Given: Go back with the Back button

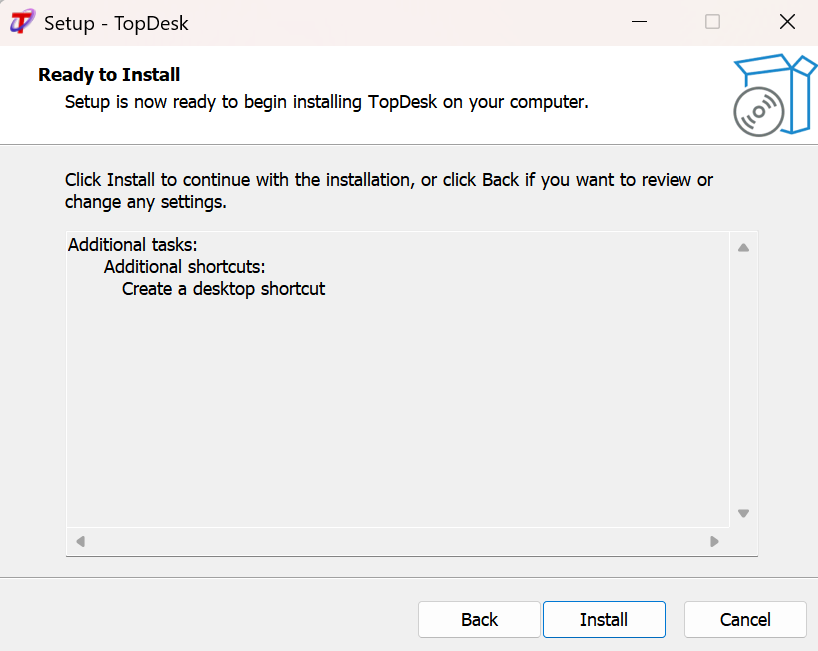Looking at the screenshot, I should [479, 620].
